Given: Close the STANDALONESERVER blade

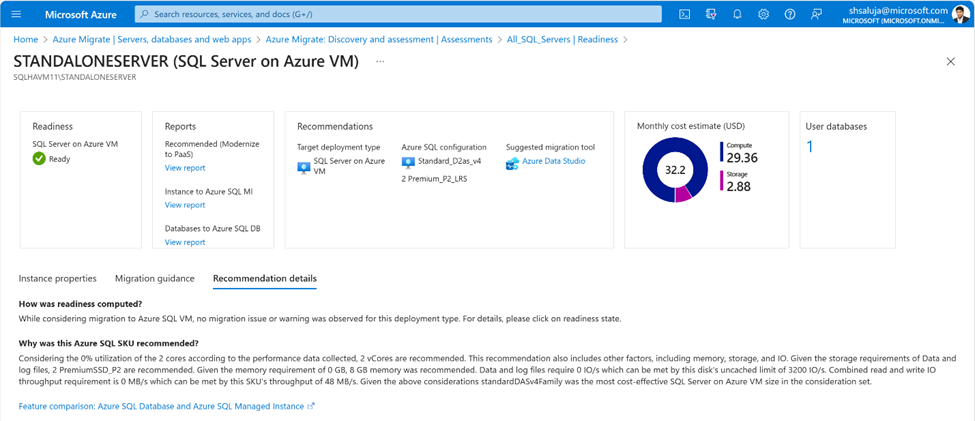Looking at the screenshot, I should point(950,61).
